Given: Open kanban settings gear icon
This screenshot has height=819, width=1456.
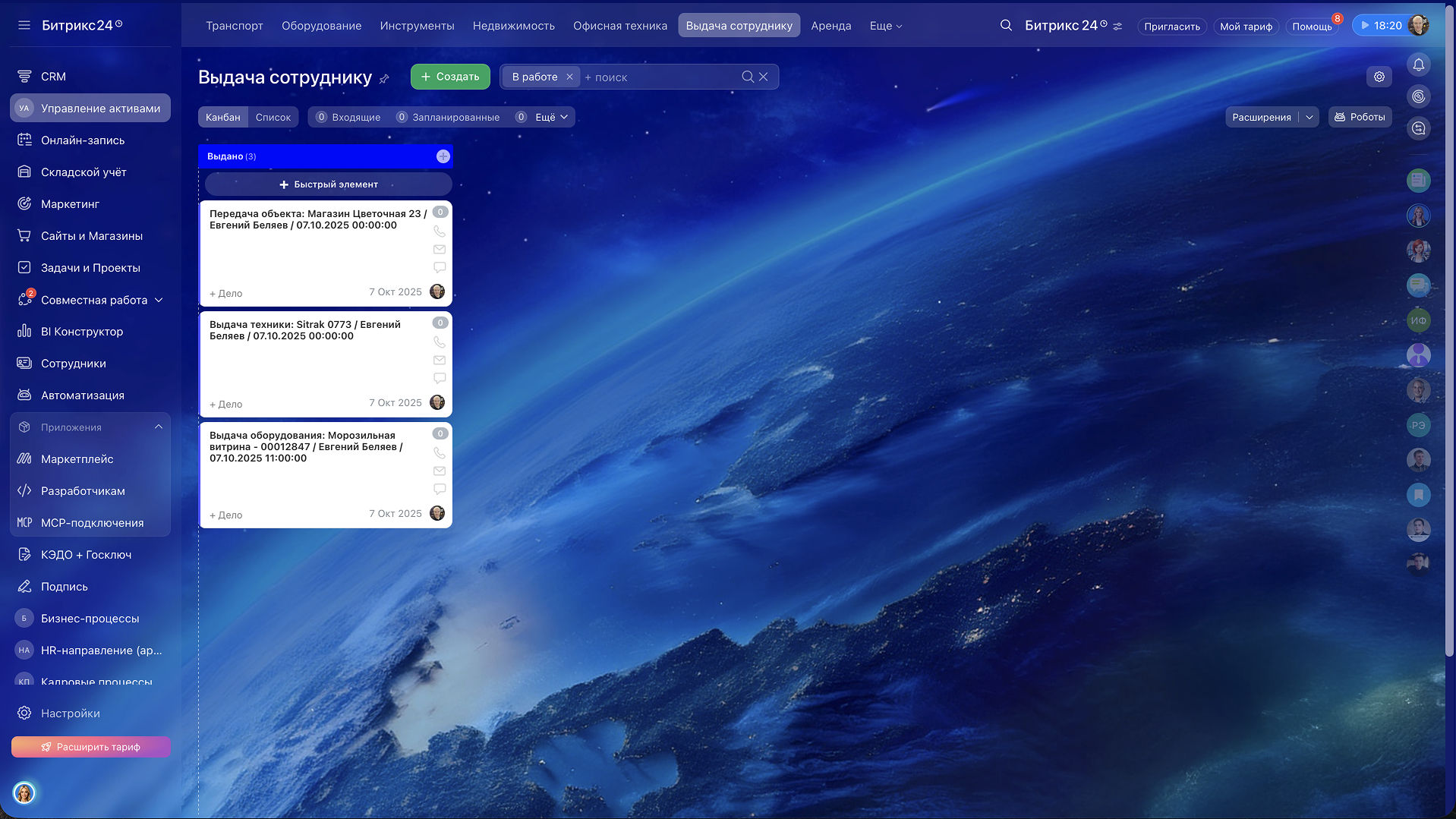Looking at the screenshot, I should click(x=1379, y=77).
